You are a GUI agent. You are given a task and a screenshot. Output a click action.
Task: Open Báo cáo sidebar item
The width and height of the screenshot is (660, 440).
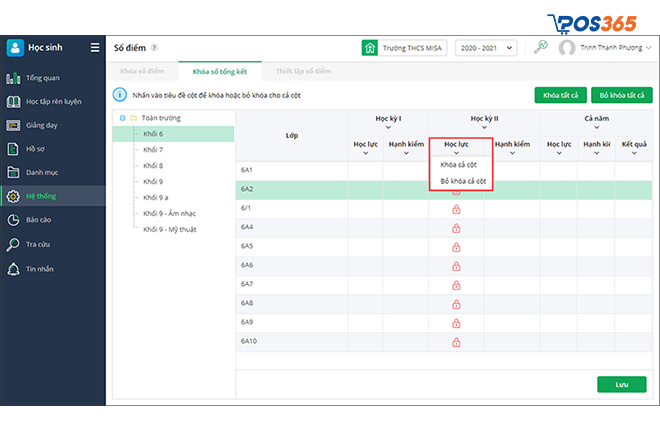point(39,219)
